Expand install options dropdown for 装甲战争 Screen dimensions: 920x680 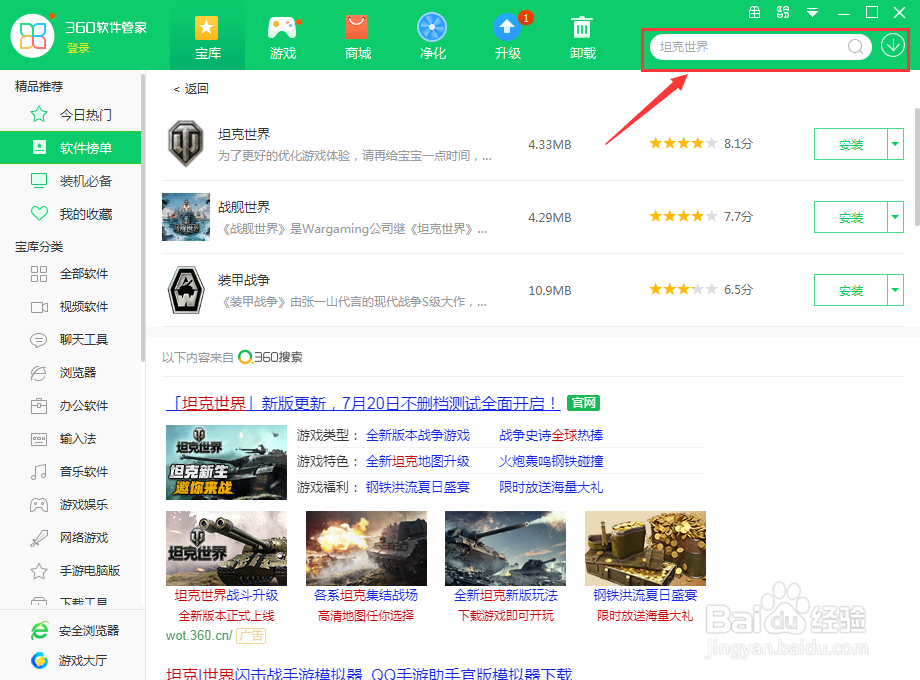895,290
